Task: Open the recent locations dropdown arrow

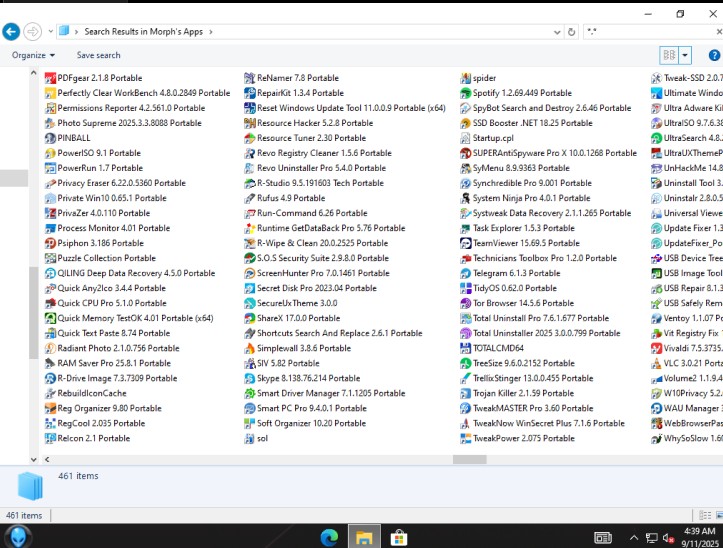Action: pyautogui.click(x=51, y=32)
